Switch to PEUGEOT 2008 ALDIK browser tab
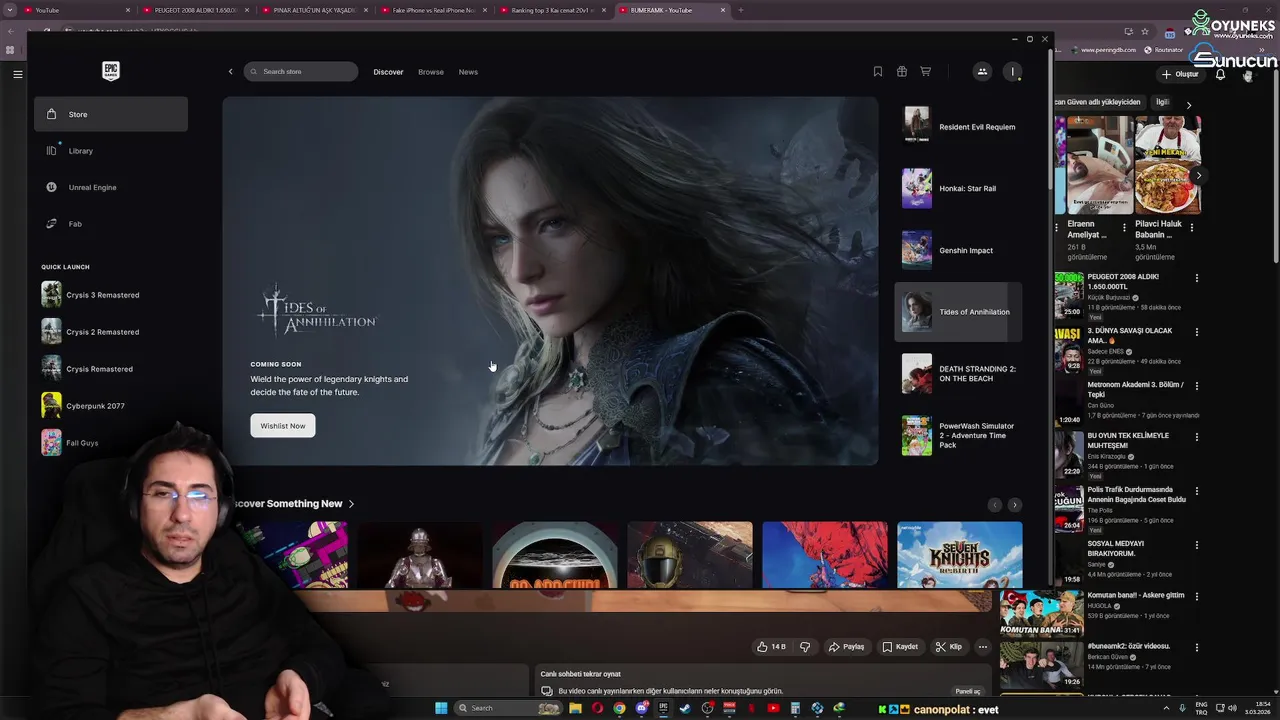The height and width of the screenshot is (720, 1280). click(x=196, y=10)
